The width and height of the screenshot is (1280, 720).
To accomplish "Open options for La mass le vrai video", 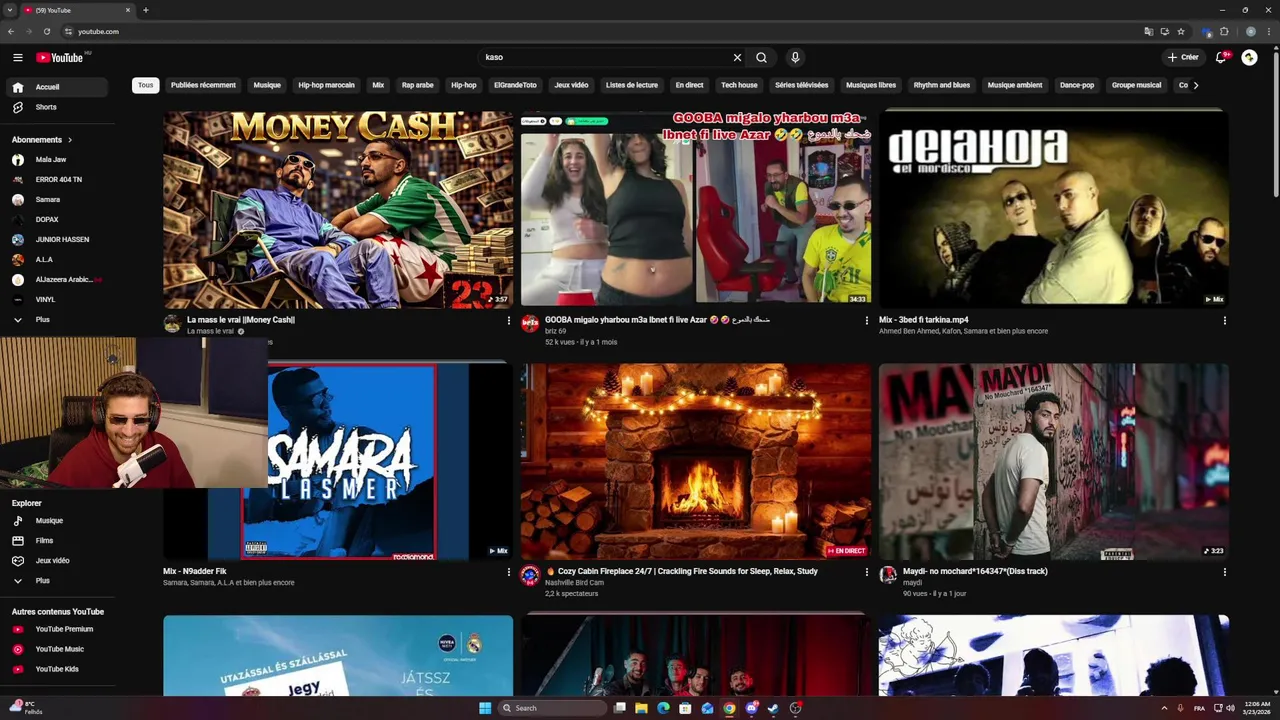I will pyautogui.click(x=508, y=321).
